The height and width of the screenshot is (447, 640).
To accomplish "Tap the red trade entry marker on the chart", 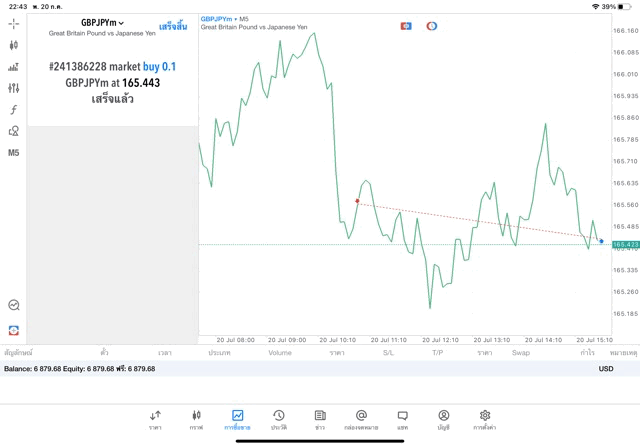I will (x=358, y=201).
